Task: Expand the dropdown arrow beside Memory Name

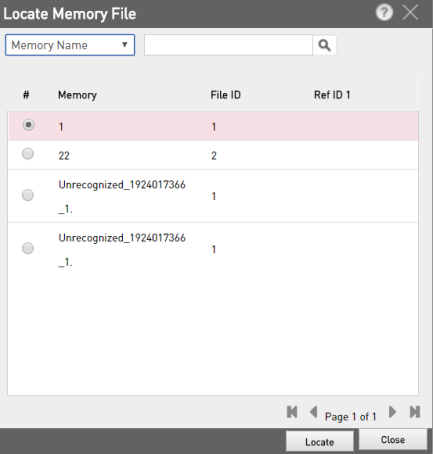Action: click(x=125, y=45)
